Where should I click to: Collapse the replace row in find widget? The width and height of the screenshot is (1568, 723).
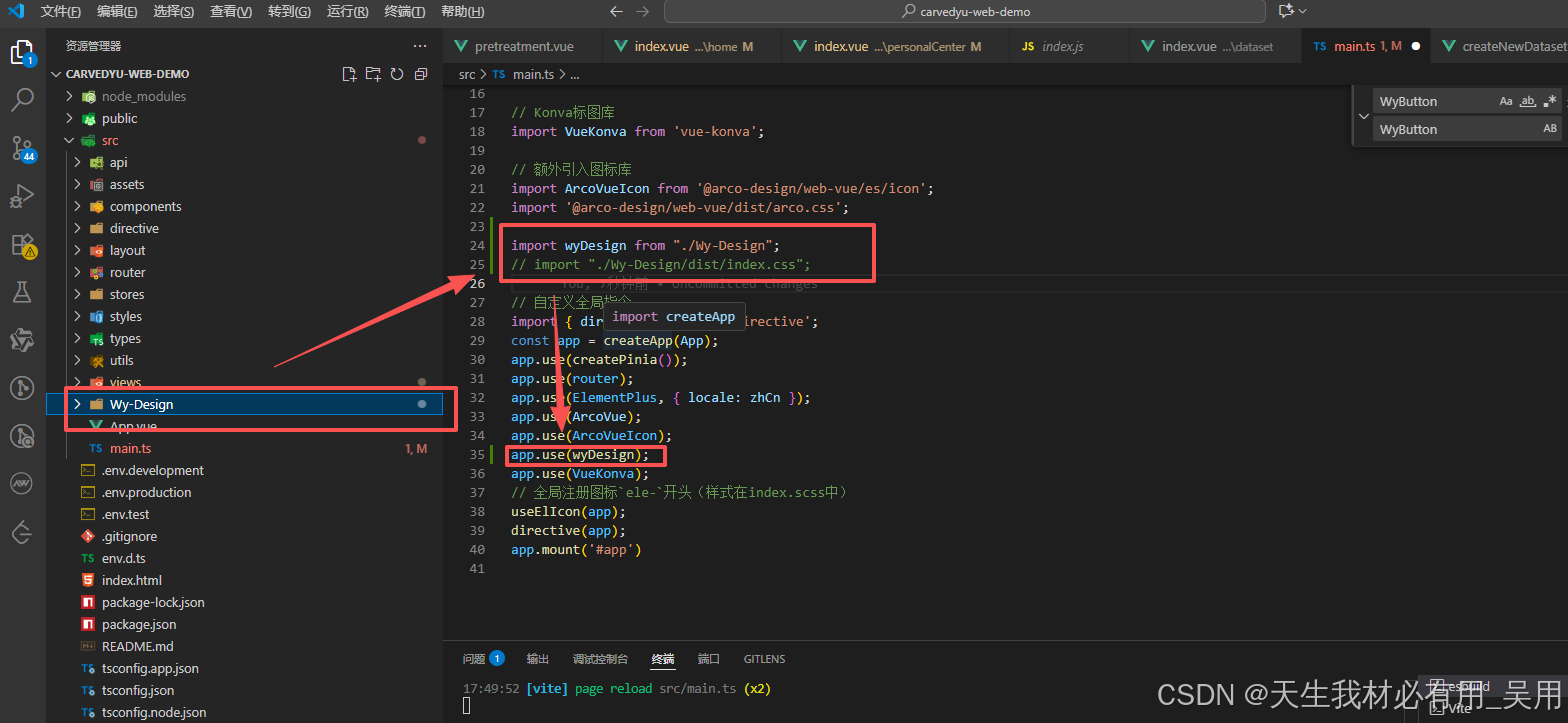(1363, 115)
